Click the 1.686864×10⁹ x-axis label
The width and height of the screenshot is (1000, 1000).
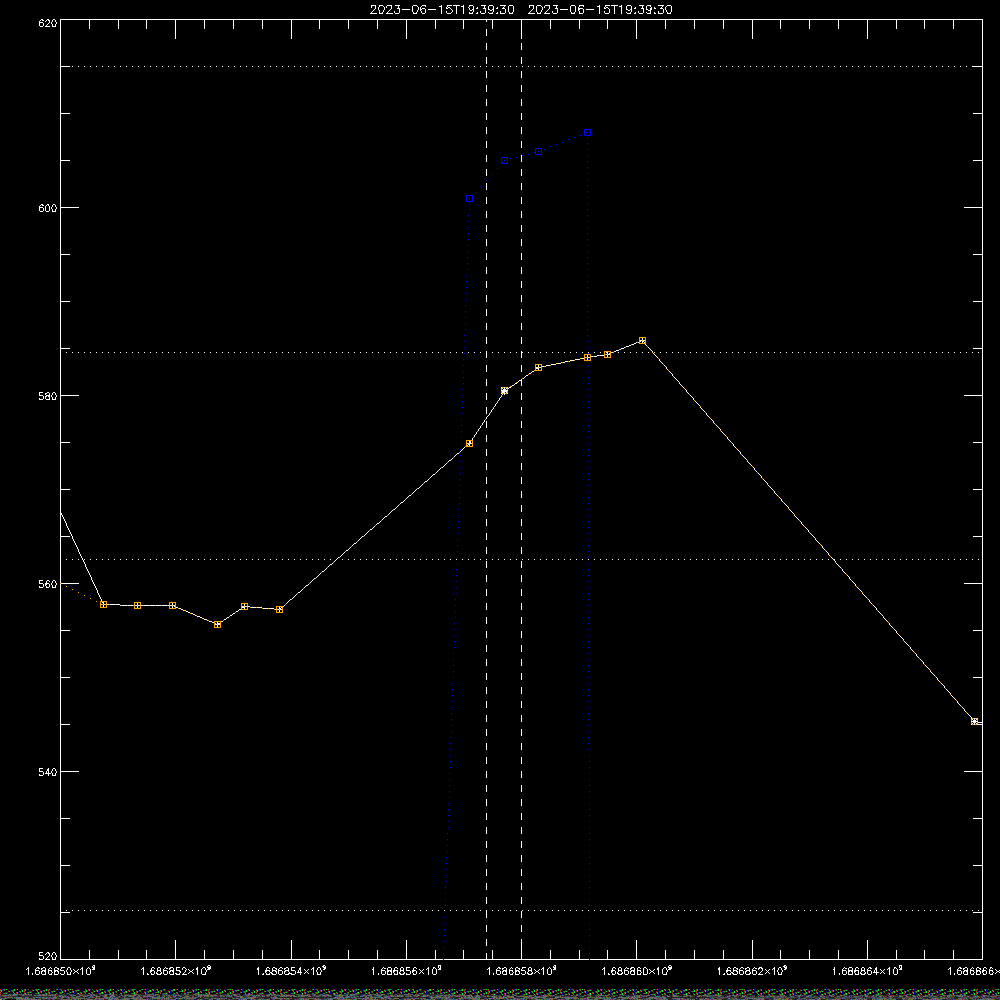pos(869,971)
